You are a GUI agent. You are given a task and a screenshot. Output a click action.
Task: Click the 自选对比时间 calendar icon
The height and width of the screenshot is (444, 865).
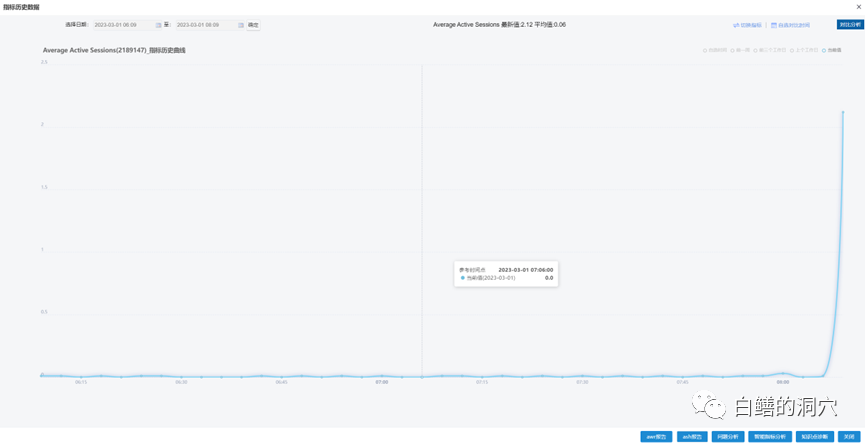(x=774, y=25)
